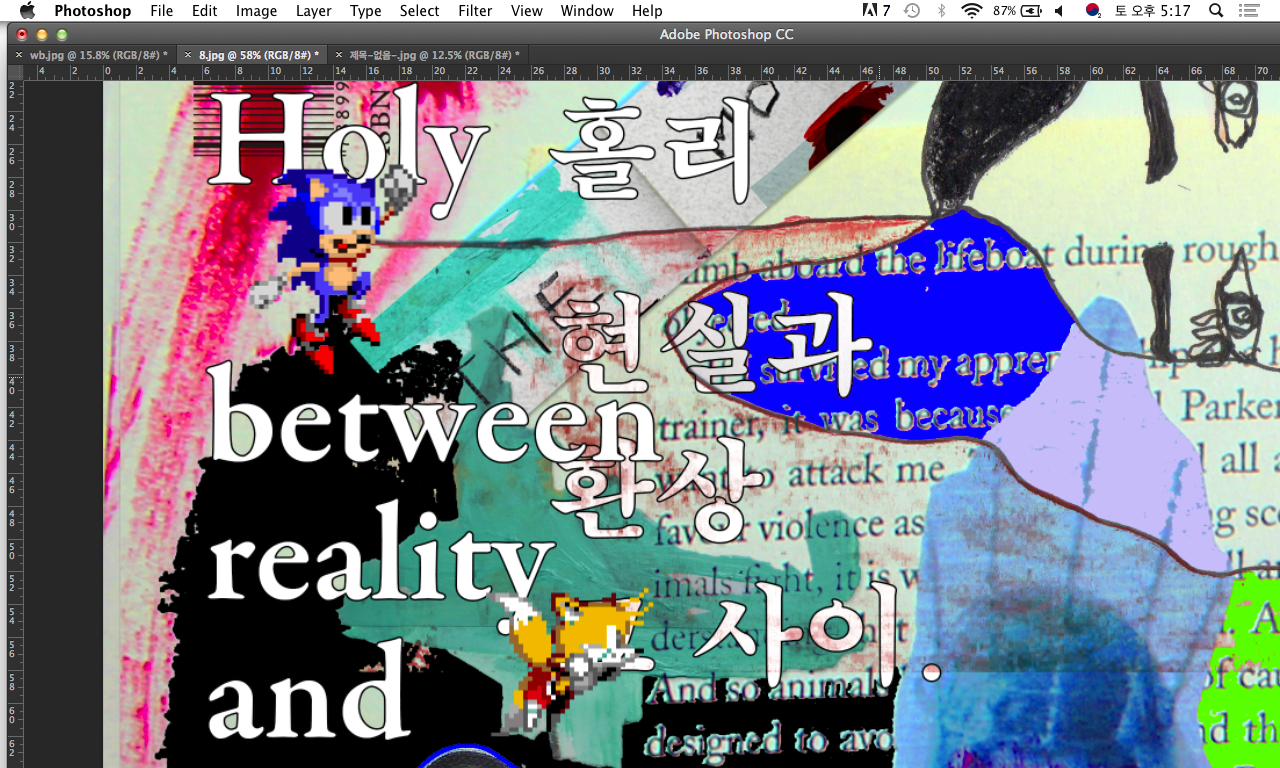Open the Wi-Fi status menu
The height and width of the screenshot is (768, 1280).
[971, 11]
